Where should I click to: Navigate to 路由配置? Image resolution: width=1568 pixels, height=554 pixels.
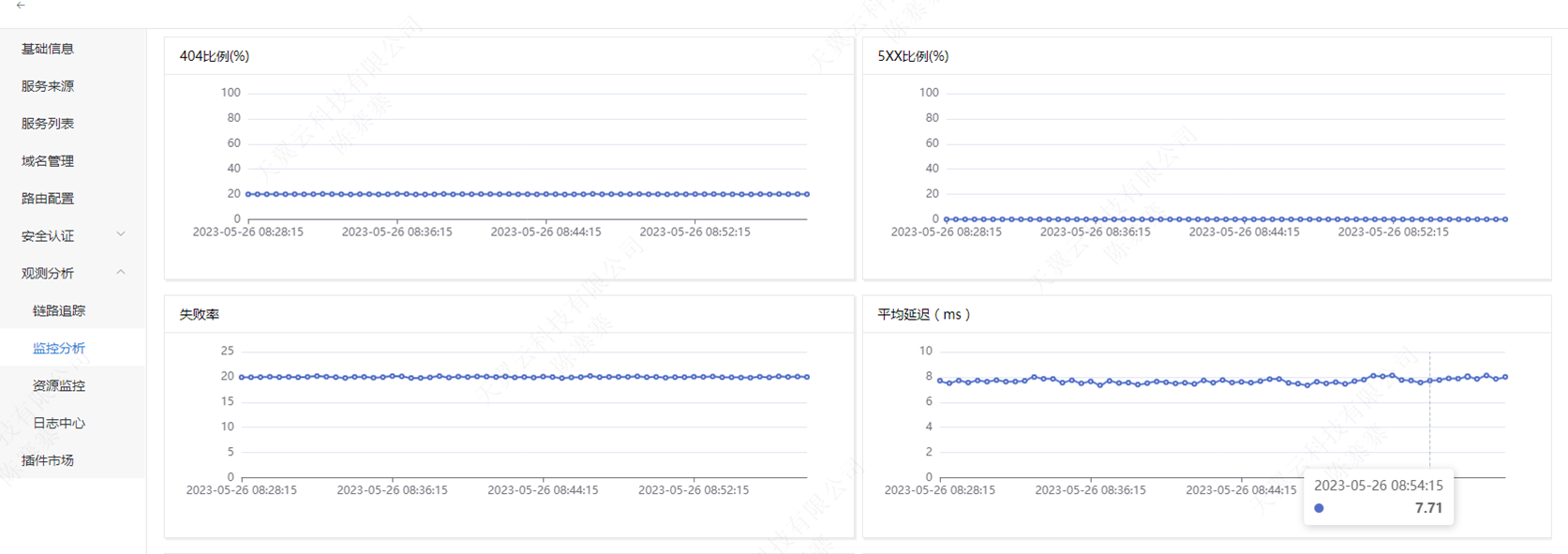48,199
